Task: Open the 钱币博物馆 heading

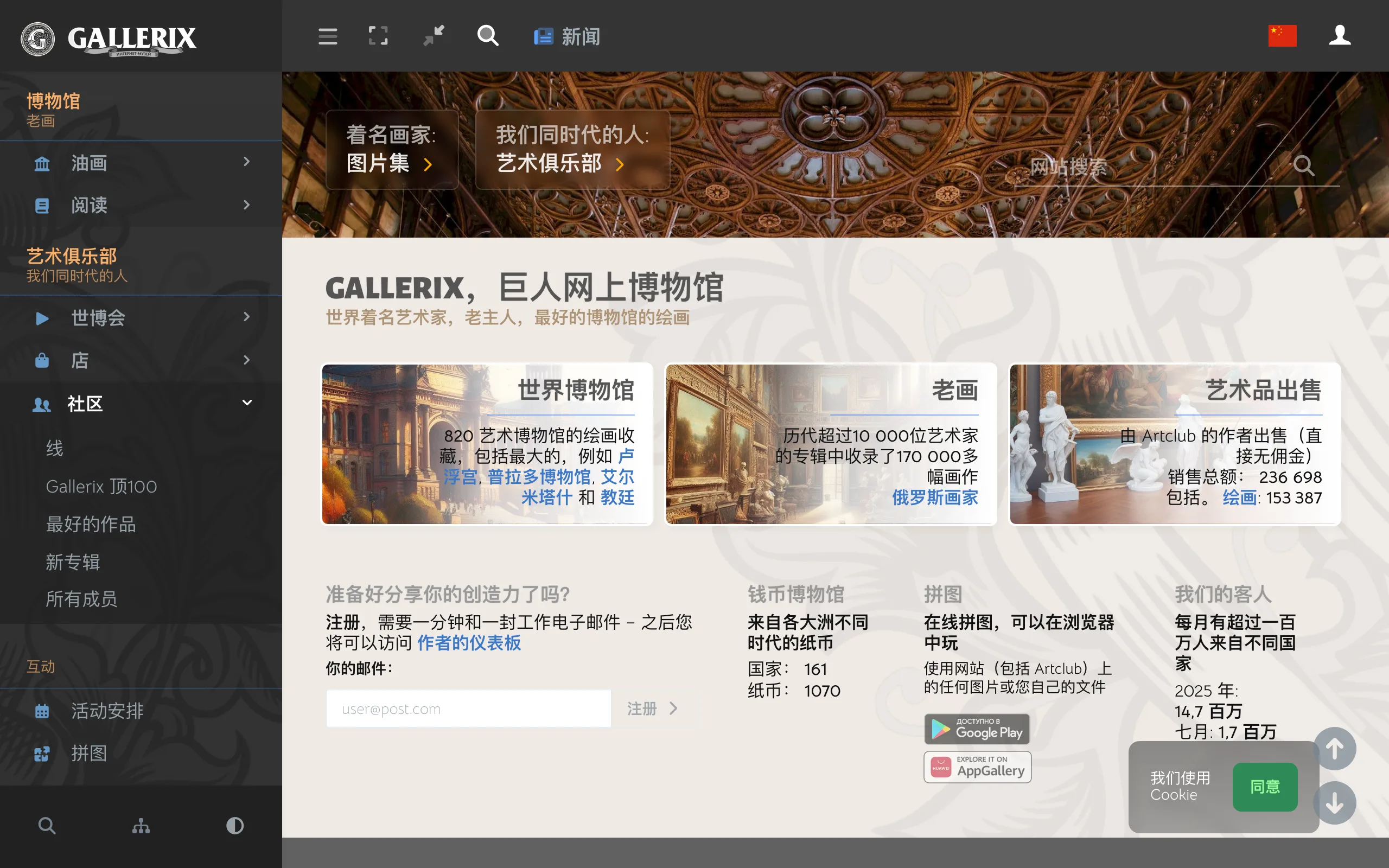Action: 795,594
